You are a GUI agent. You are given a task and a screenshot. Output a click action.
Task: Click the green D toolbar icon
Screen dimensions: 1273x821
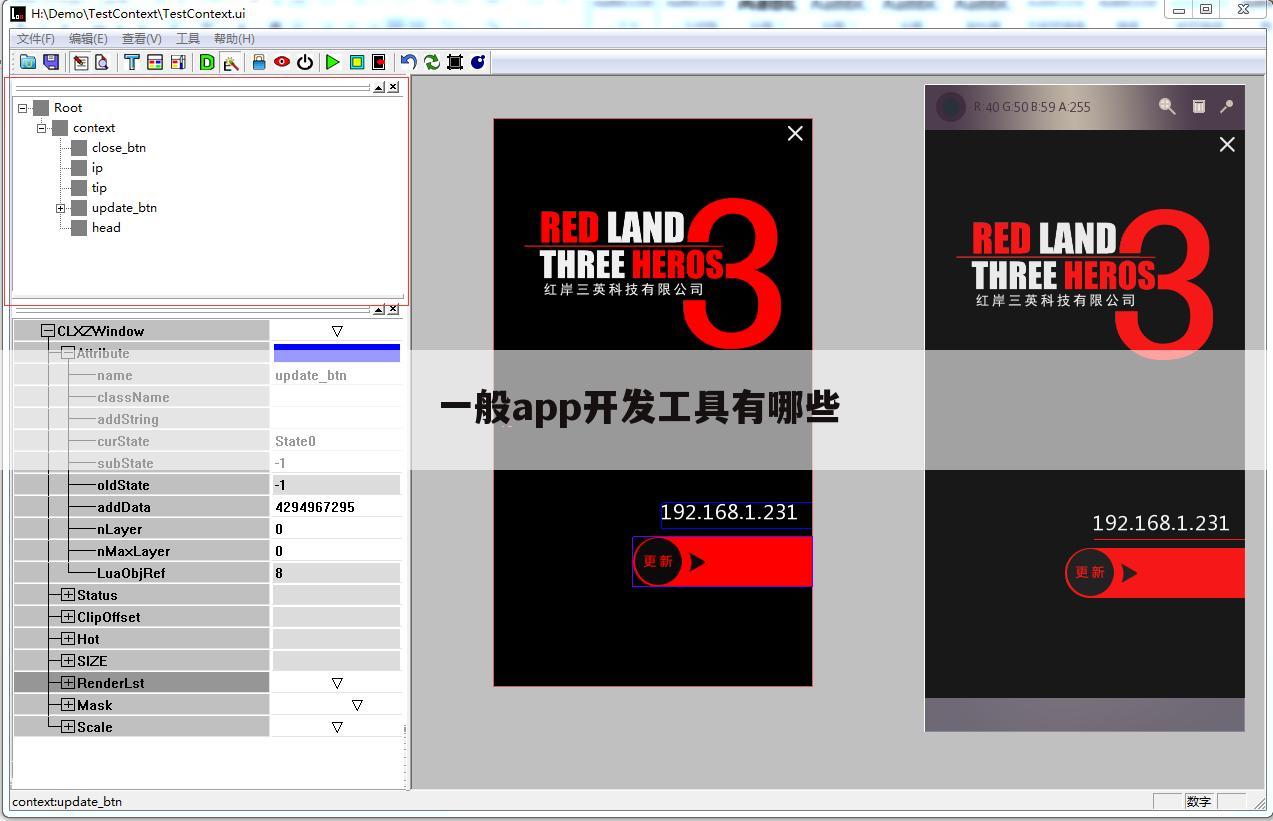click(x=207, y=62)
